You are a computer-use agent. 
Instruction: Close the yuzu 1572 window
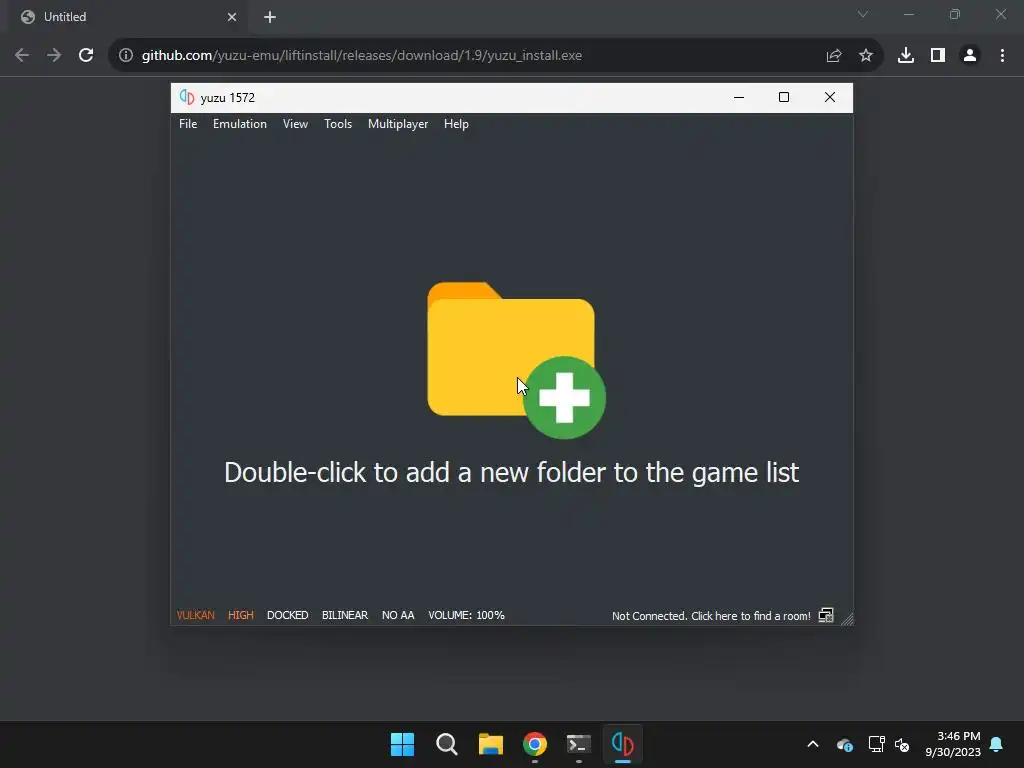pos(829,97)
